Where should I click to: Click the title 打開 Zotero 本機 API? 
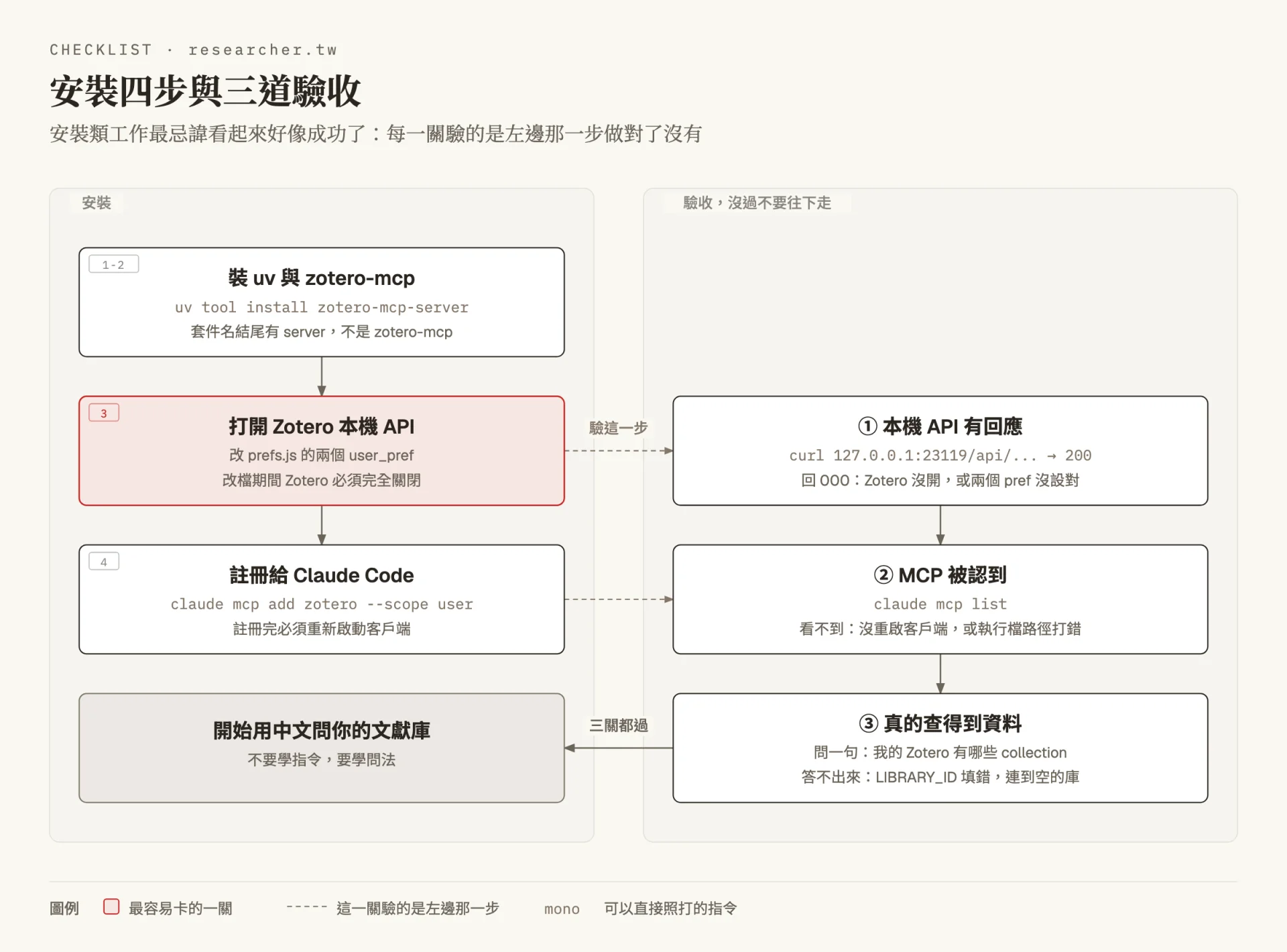(322, 426)
